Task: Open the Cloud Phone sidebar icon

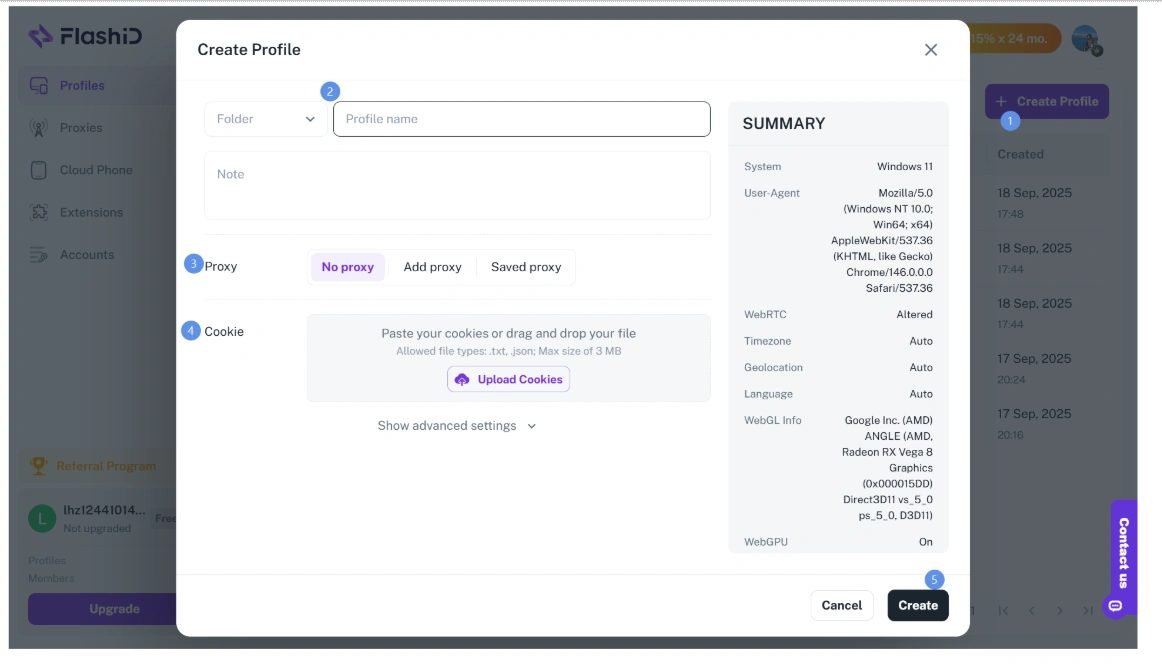Action: pyautogui.click(x=39, y=170)
